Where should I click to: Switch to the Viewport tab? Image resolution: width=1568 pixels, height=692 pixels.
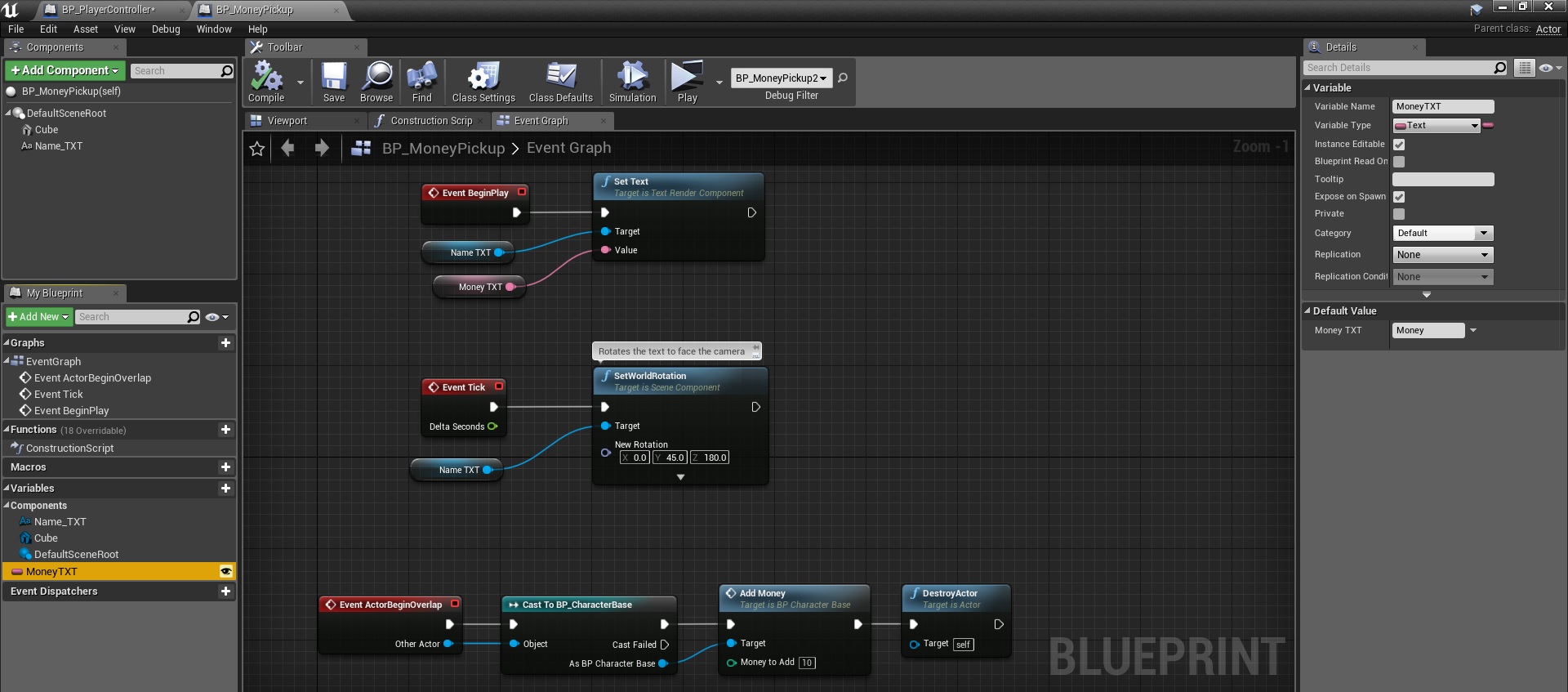point(287,121)
